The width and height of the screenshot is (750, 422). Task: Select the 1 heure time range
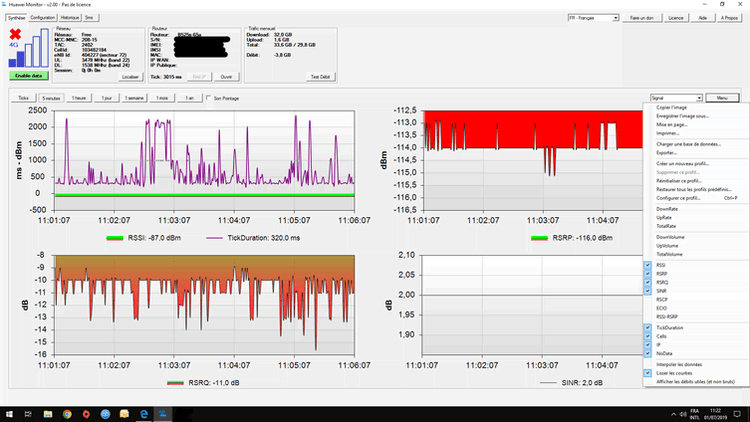tap(79, 98)
